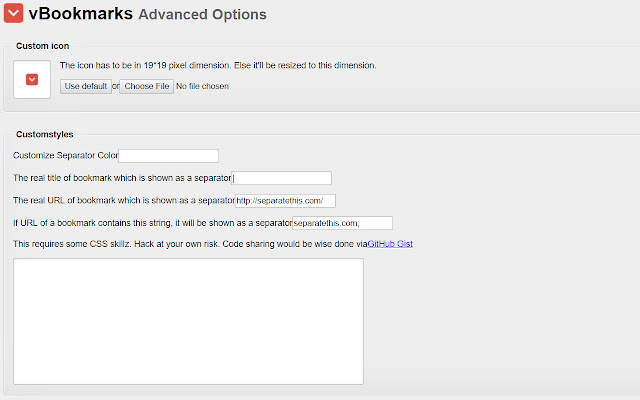Viewport: 640px width, 400px height.
Task: Click the vBookmarks title text
Action: pos(80,14)
